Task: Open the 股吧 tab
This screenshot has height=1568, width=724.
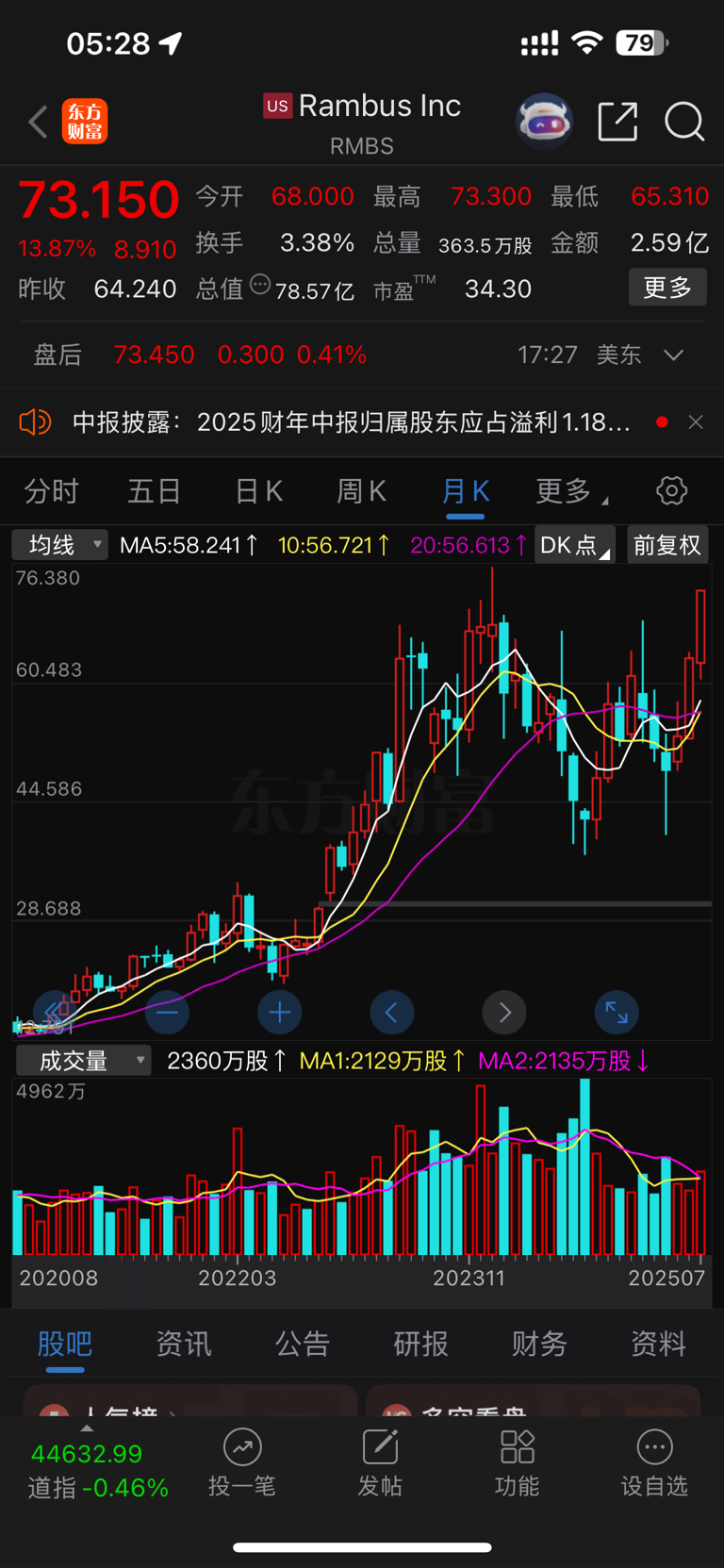Action: tap(65, 1343)
